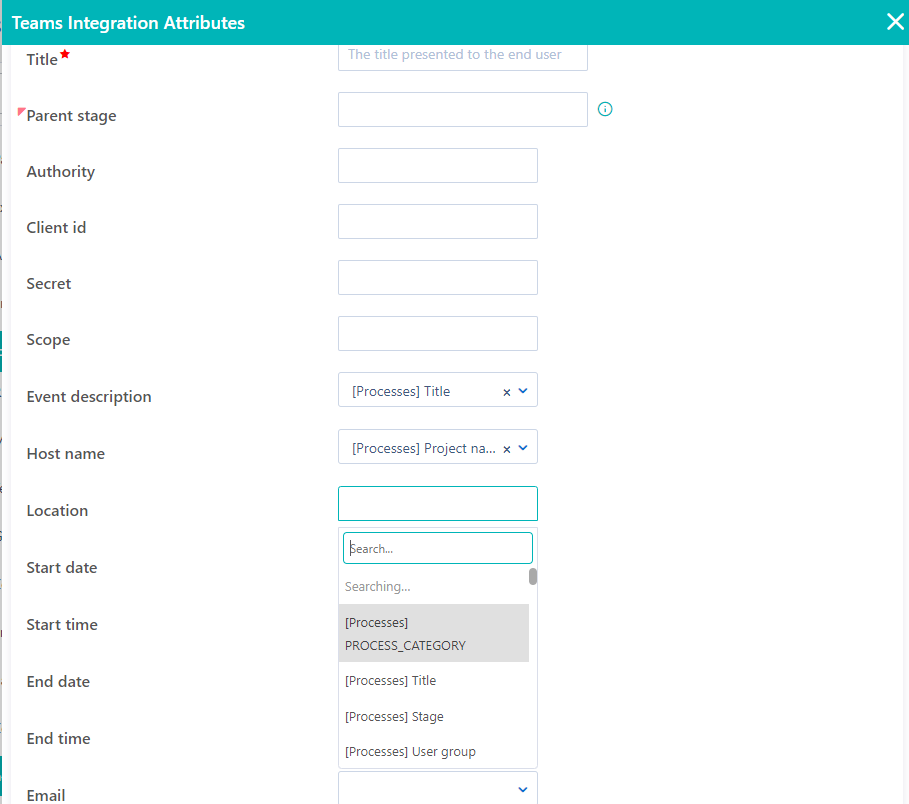Click the Scope input field
Screen dimensions: 909x804
[437, 333]
